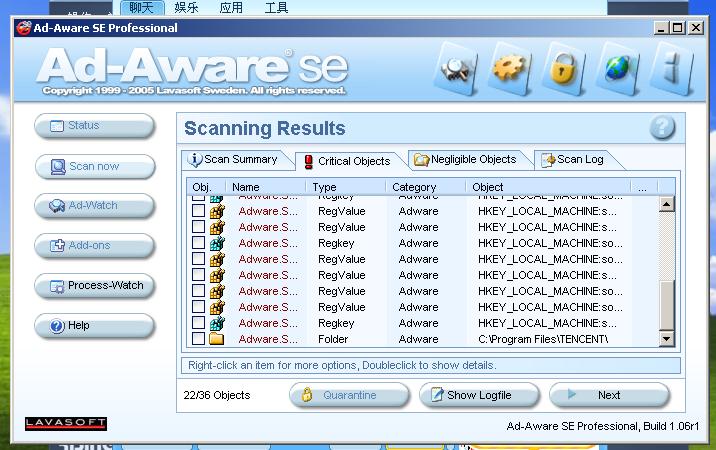This screenshot has height=450, width=716.
Task: Click the Adware.S... name in Folder row
Action: click(268, 339)
